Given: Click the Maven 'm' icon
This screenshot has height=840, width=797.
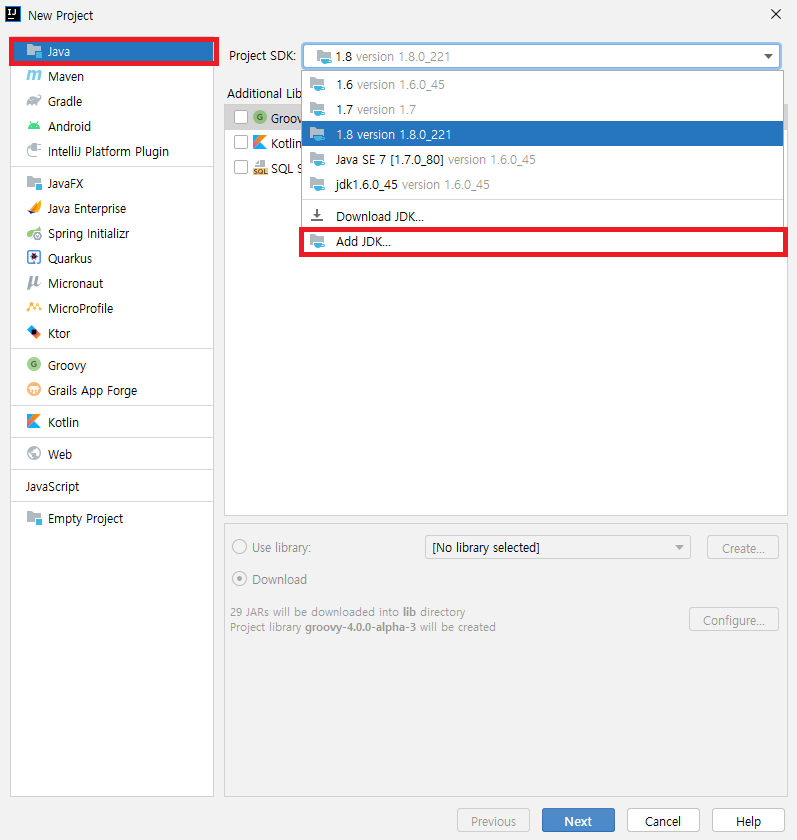Looking at the screenshot, I should coord(34,76).
